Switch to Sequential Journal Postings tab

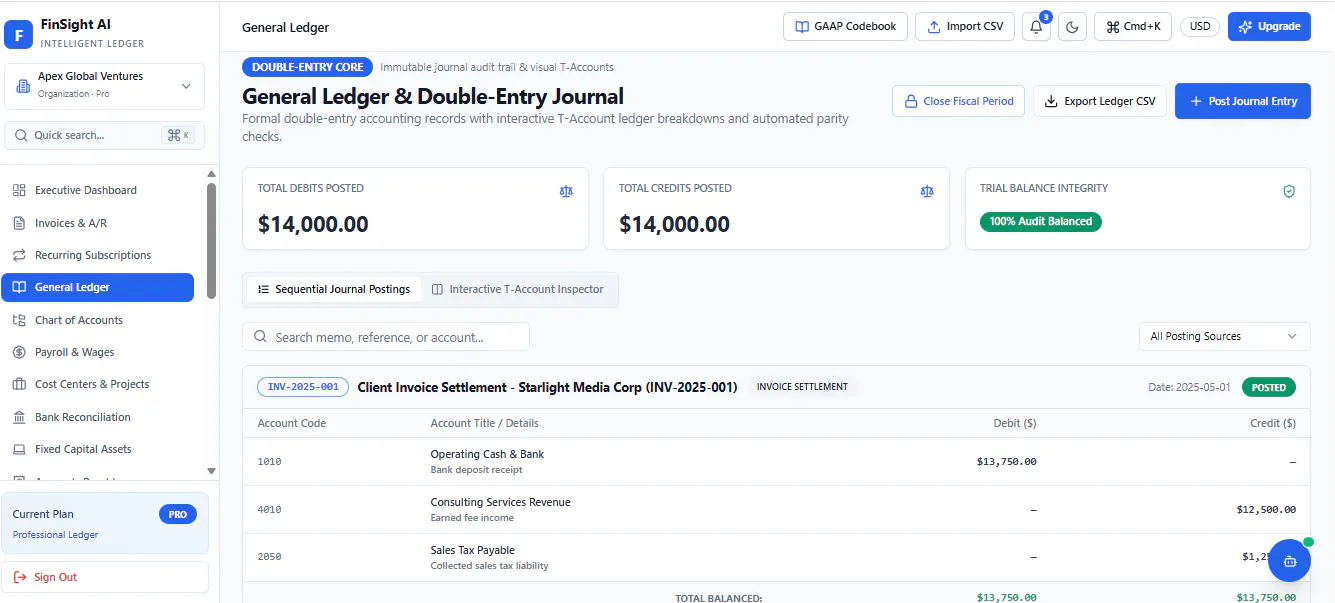pyautogui.click(x=334, y=289)
